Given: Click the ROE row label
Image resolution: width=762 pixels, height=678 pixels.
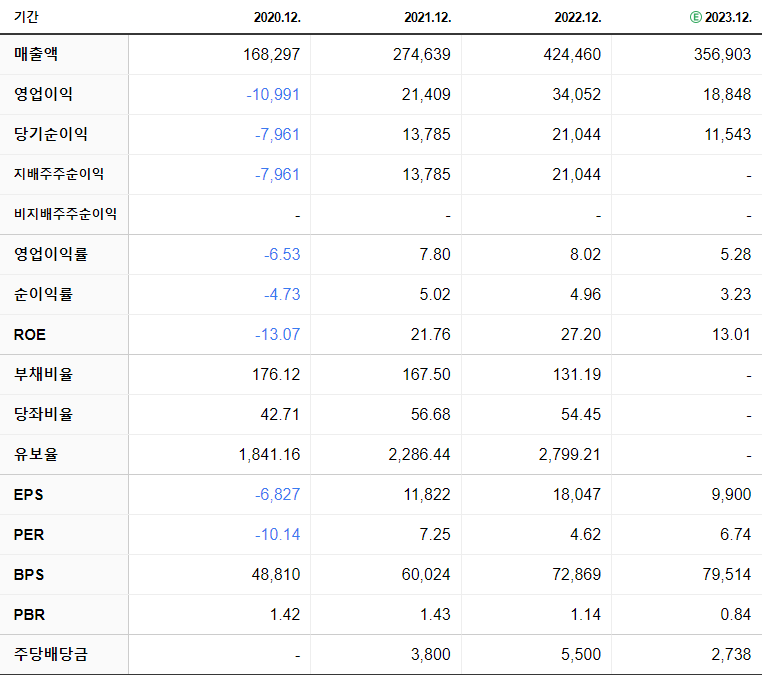Looking at the screenshot, I should 30,334.
